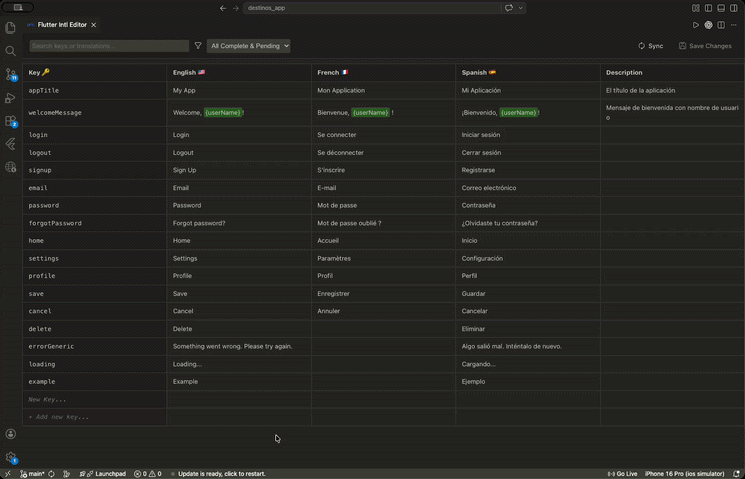This screenshot has height=479, width=745.
Task: Click the Key column header
Action: coord(95,72)
